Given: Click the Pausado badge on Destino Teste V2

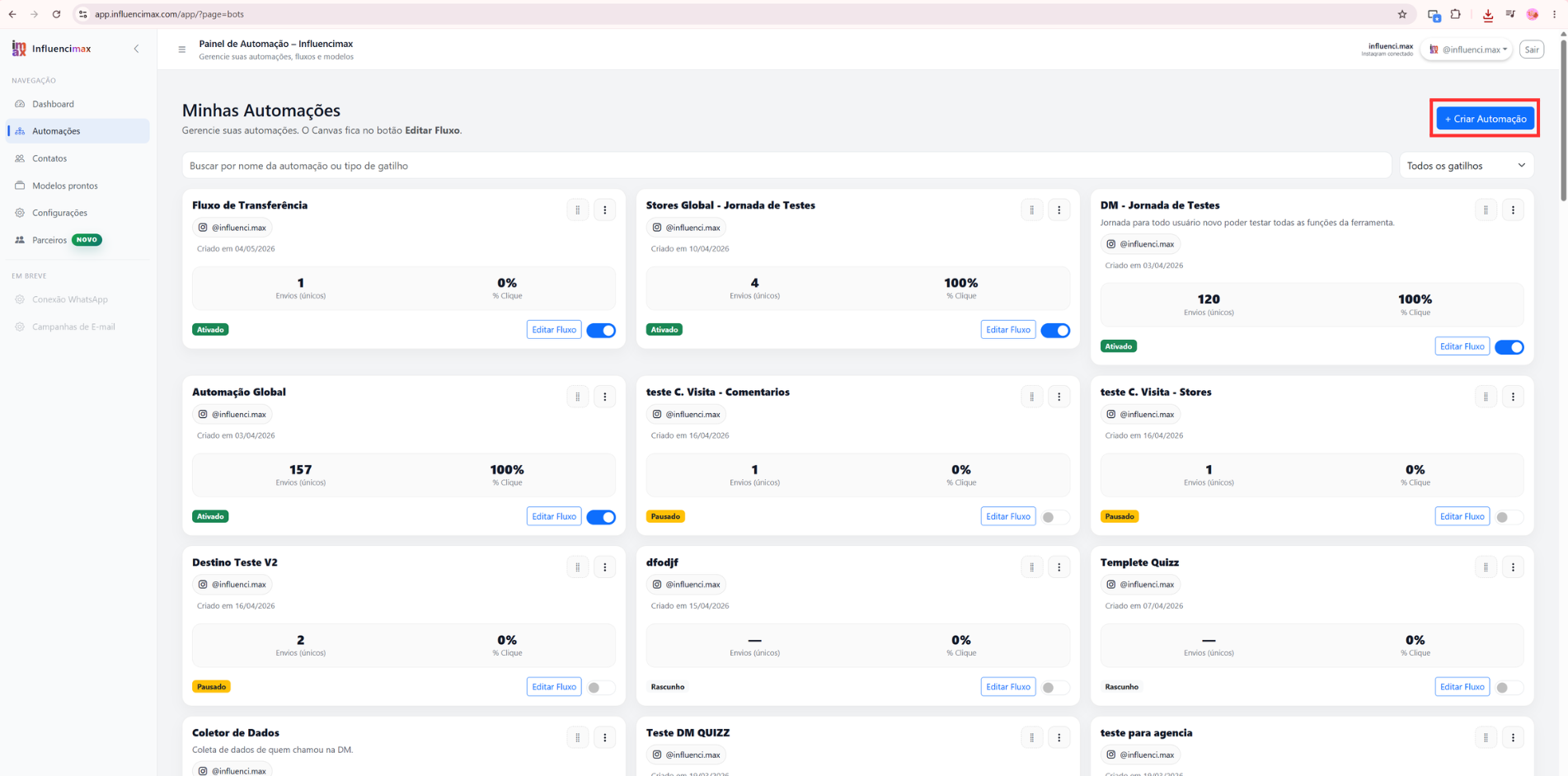Looking at the screenshot, I should coord(211,687).
